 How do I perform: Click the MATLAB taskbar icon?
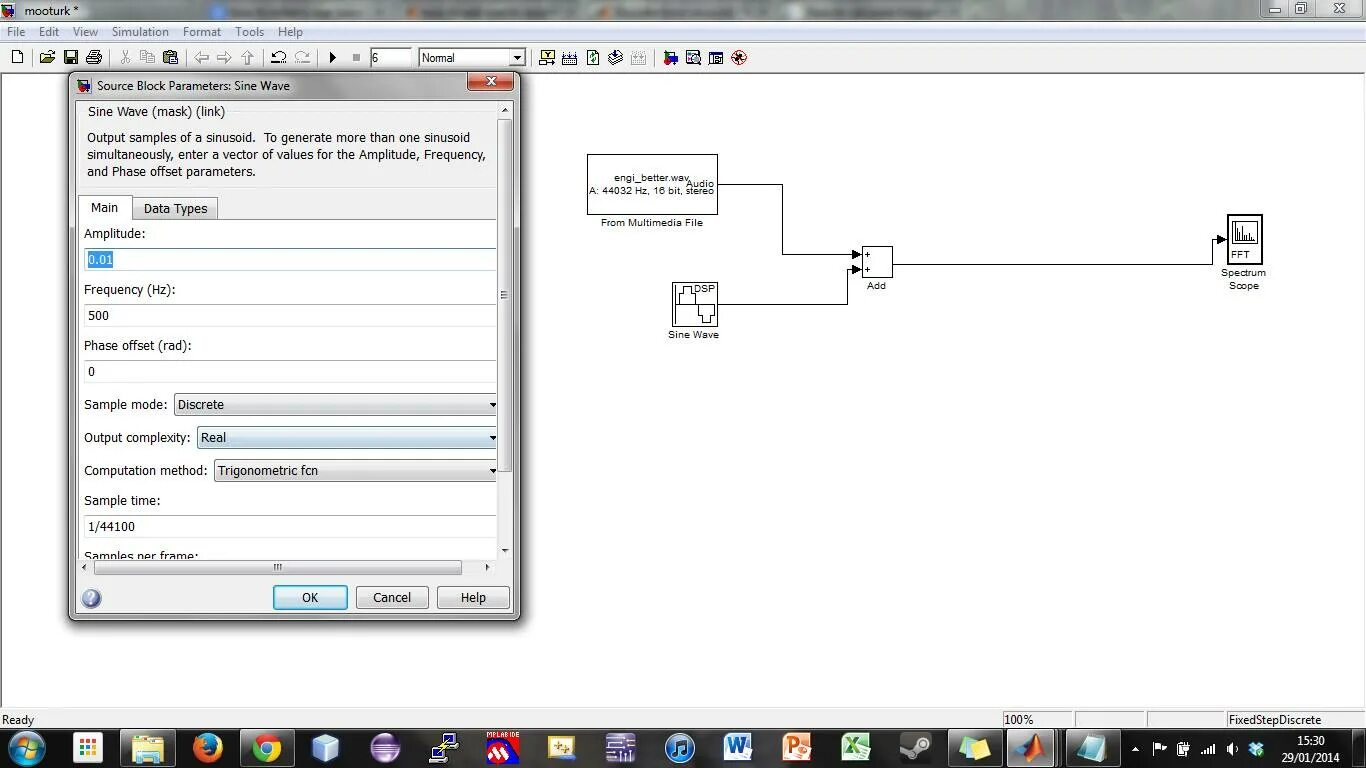coord(1030,748)
